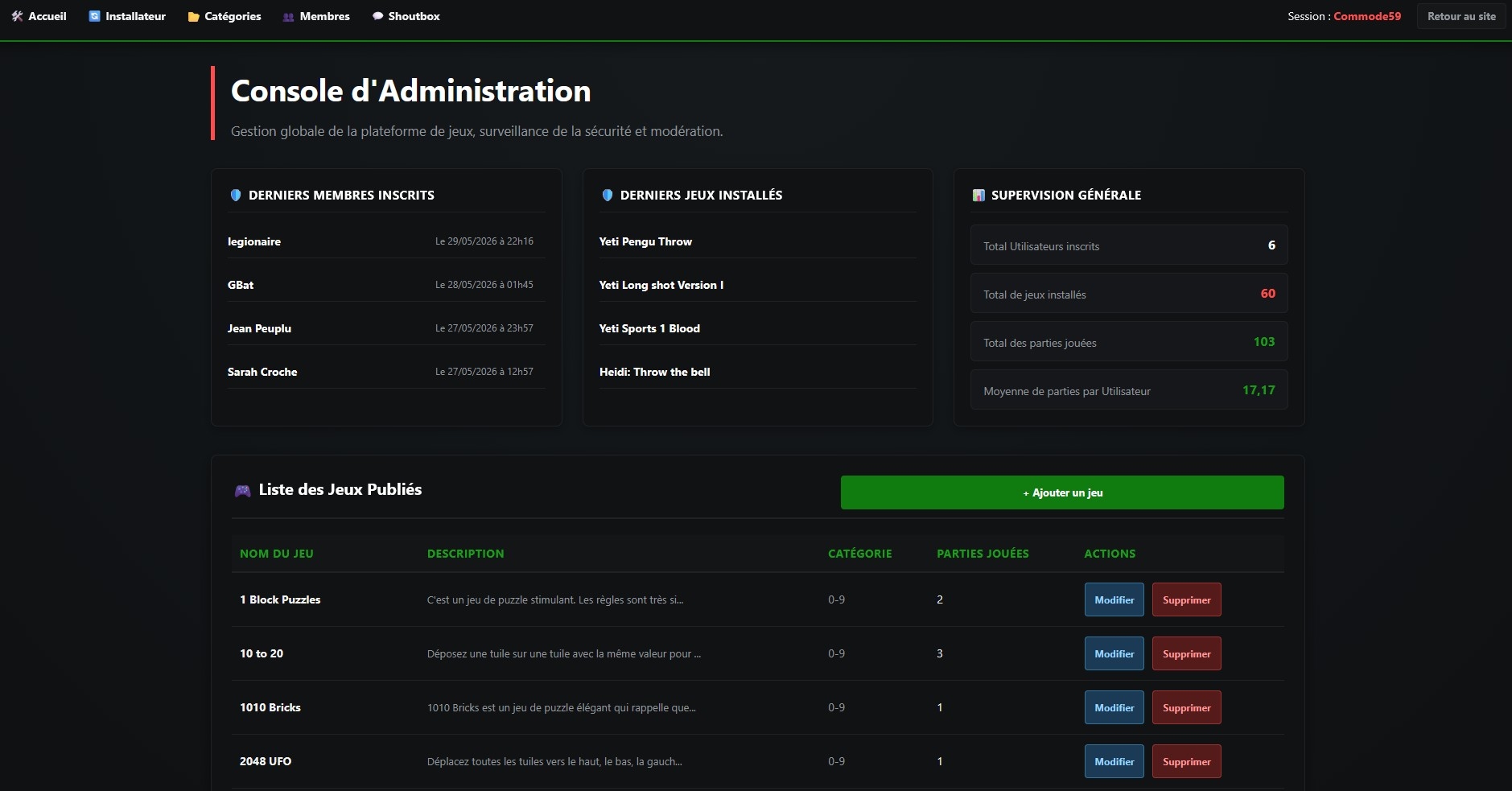Click the Accueil tools icon

pyautogui.click(x=17, y=16)
